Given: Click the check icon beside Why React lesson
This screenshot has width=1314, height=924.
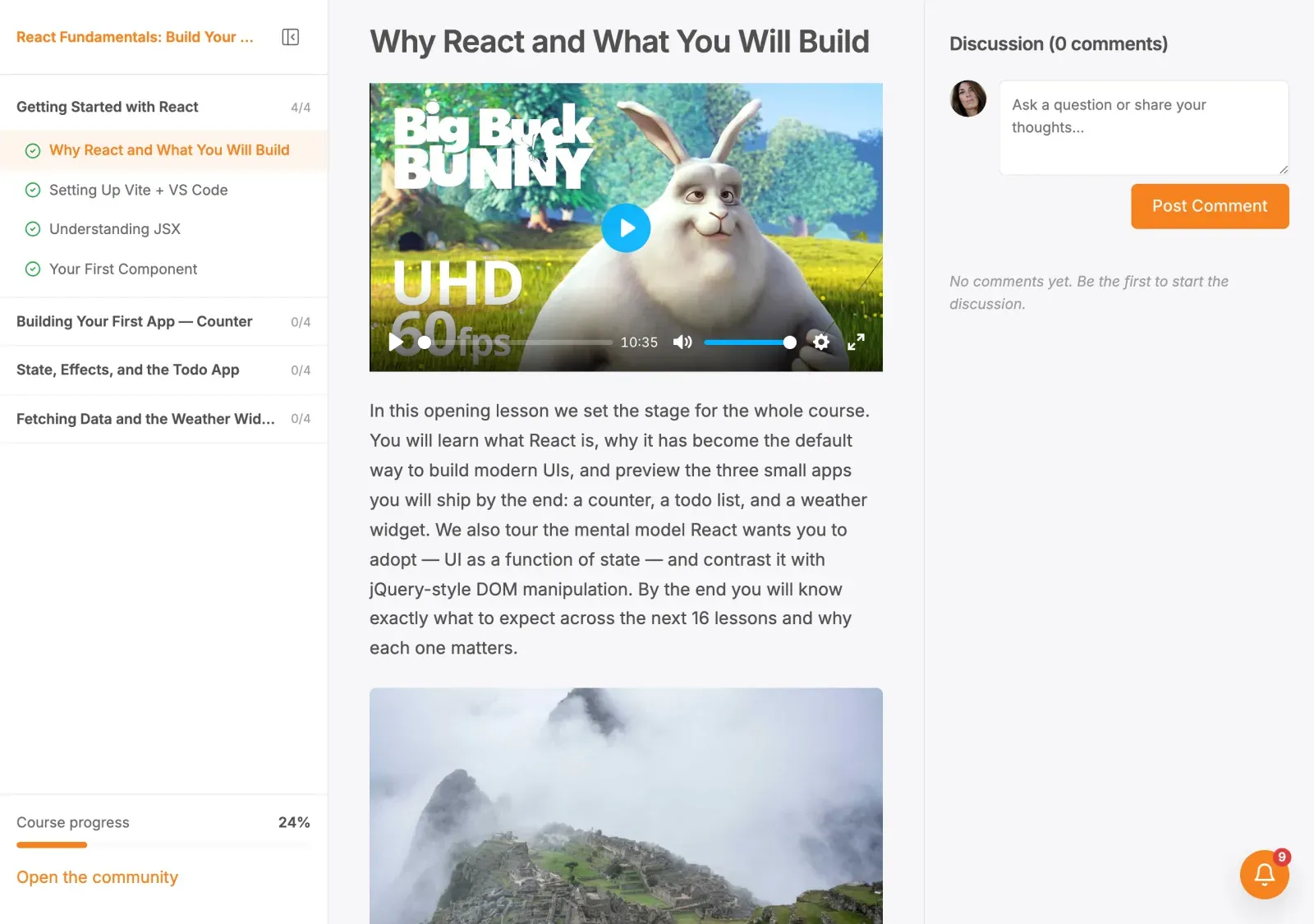Looking at the screenshot, I should pyautogui.click(x=33, y=150).
